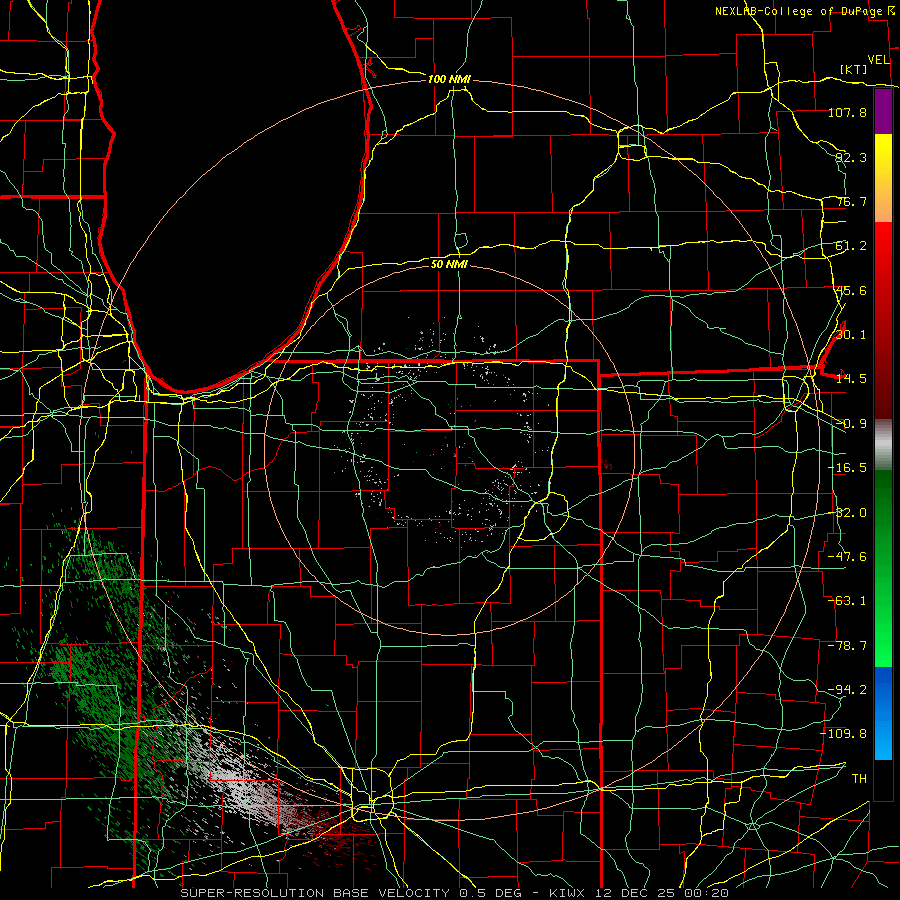Pick the red segment of velocity color bar
This screenshot has height=900, width=900.
click(883, 320)
